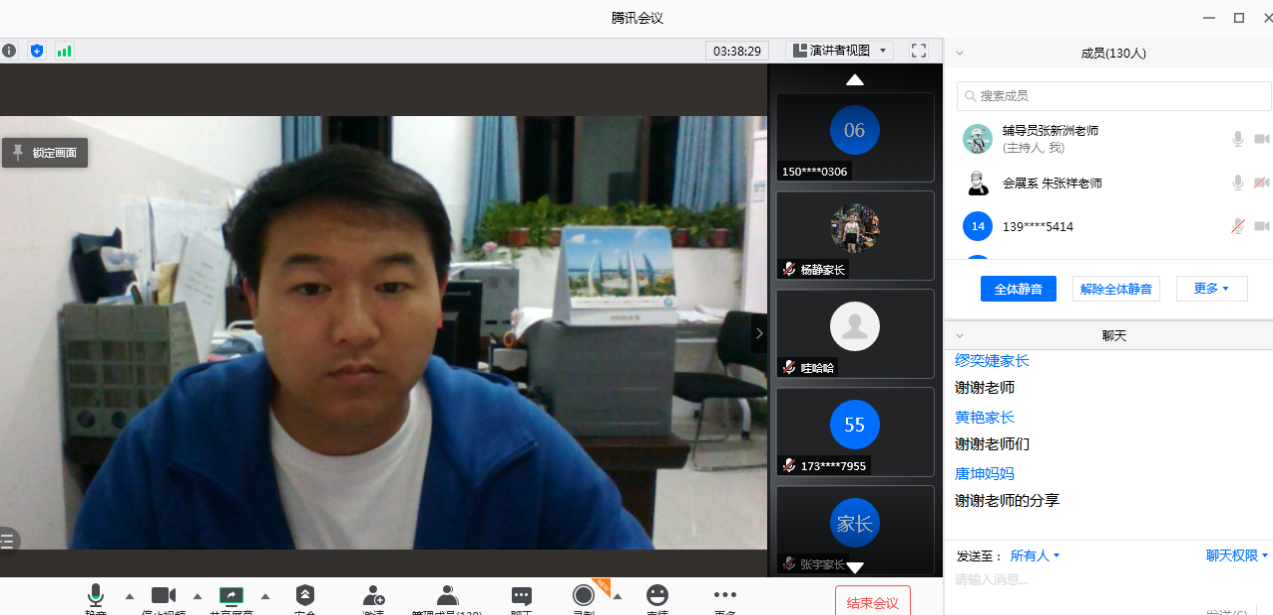The width and height of the screenshot is (1273, 615).
Task: Open the 演讲者视图 view dropdown
Action: 838,50
